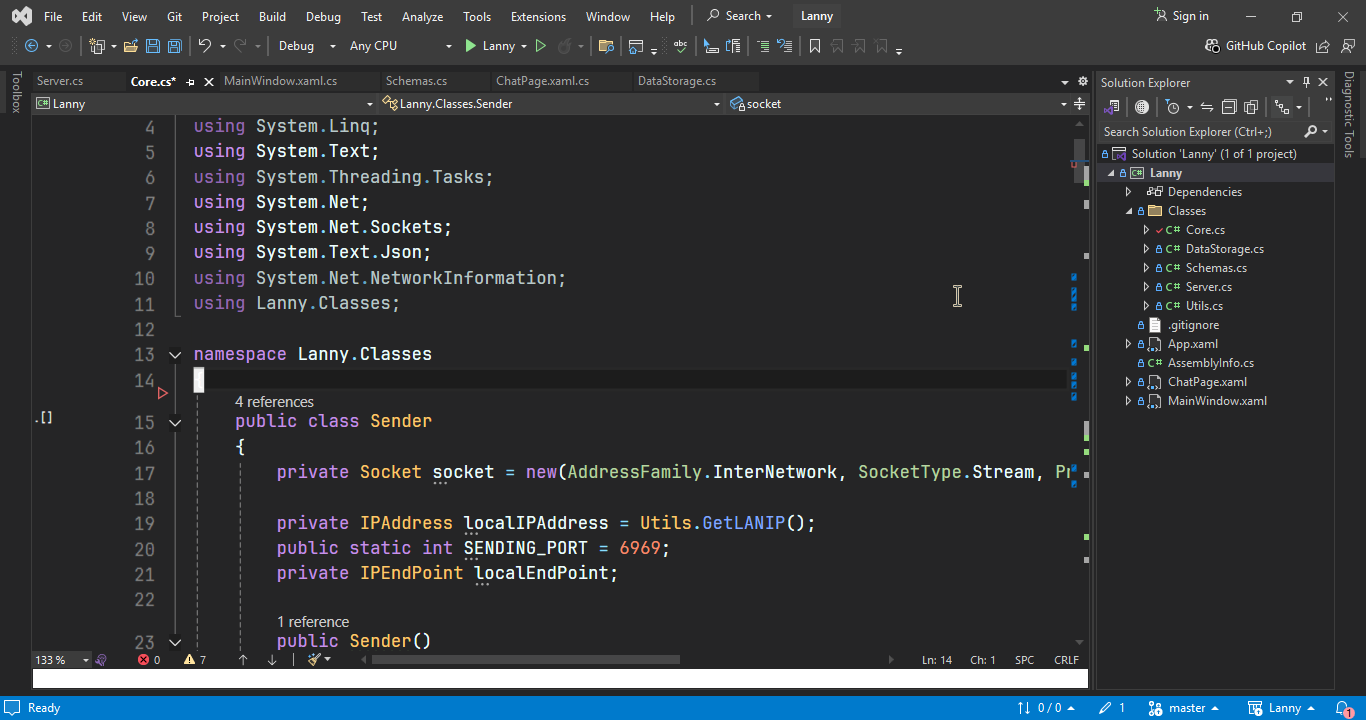Click the Share icon next to Copilot
Viewport: 1366px width, 720px height.
[x=1323, y=46]
